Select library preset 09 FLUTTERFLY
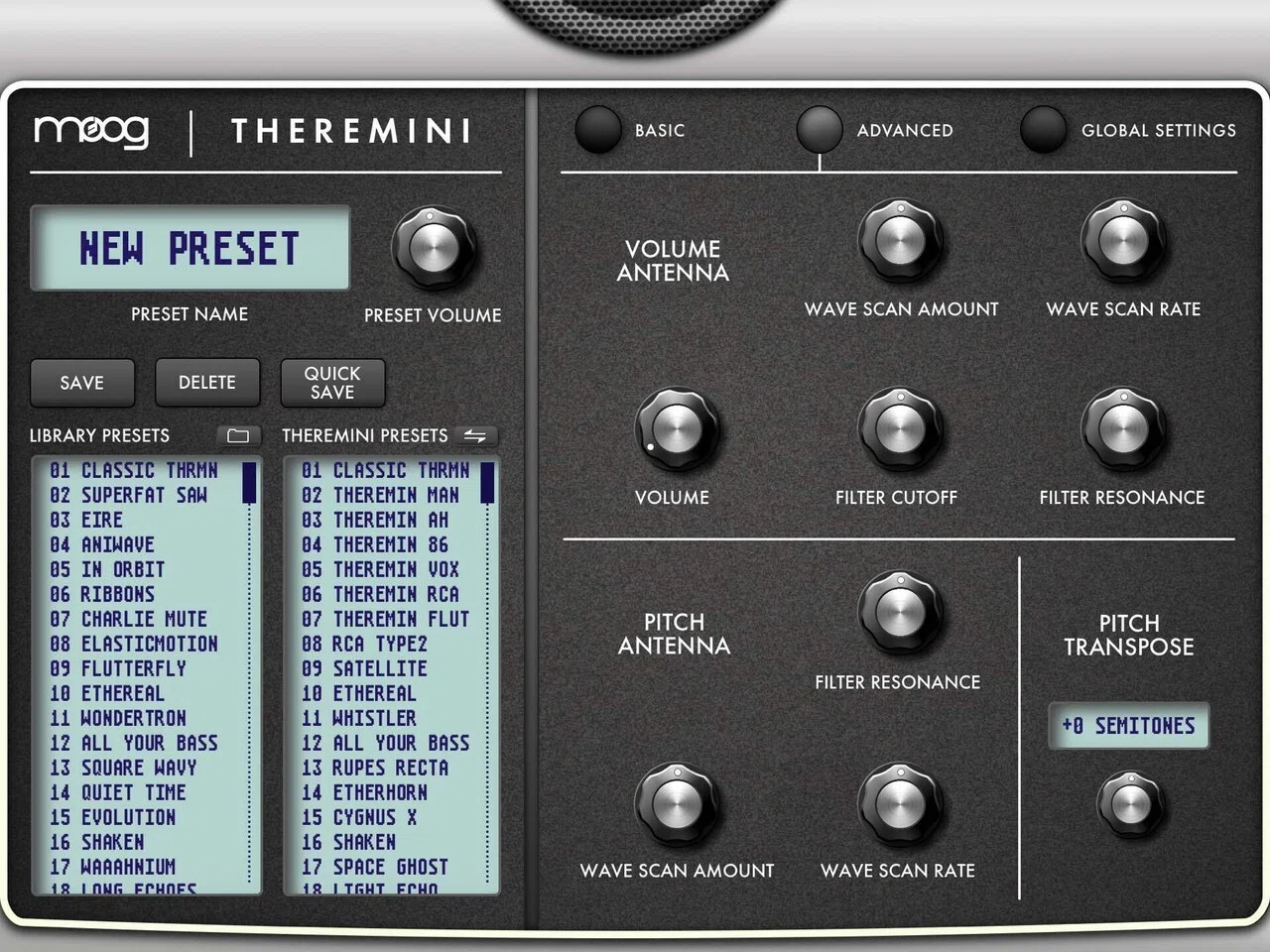The width and height of the screenshot is (1270, 952). coord(118,668)
